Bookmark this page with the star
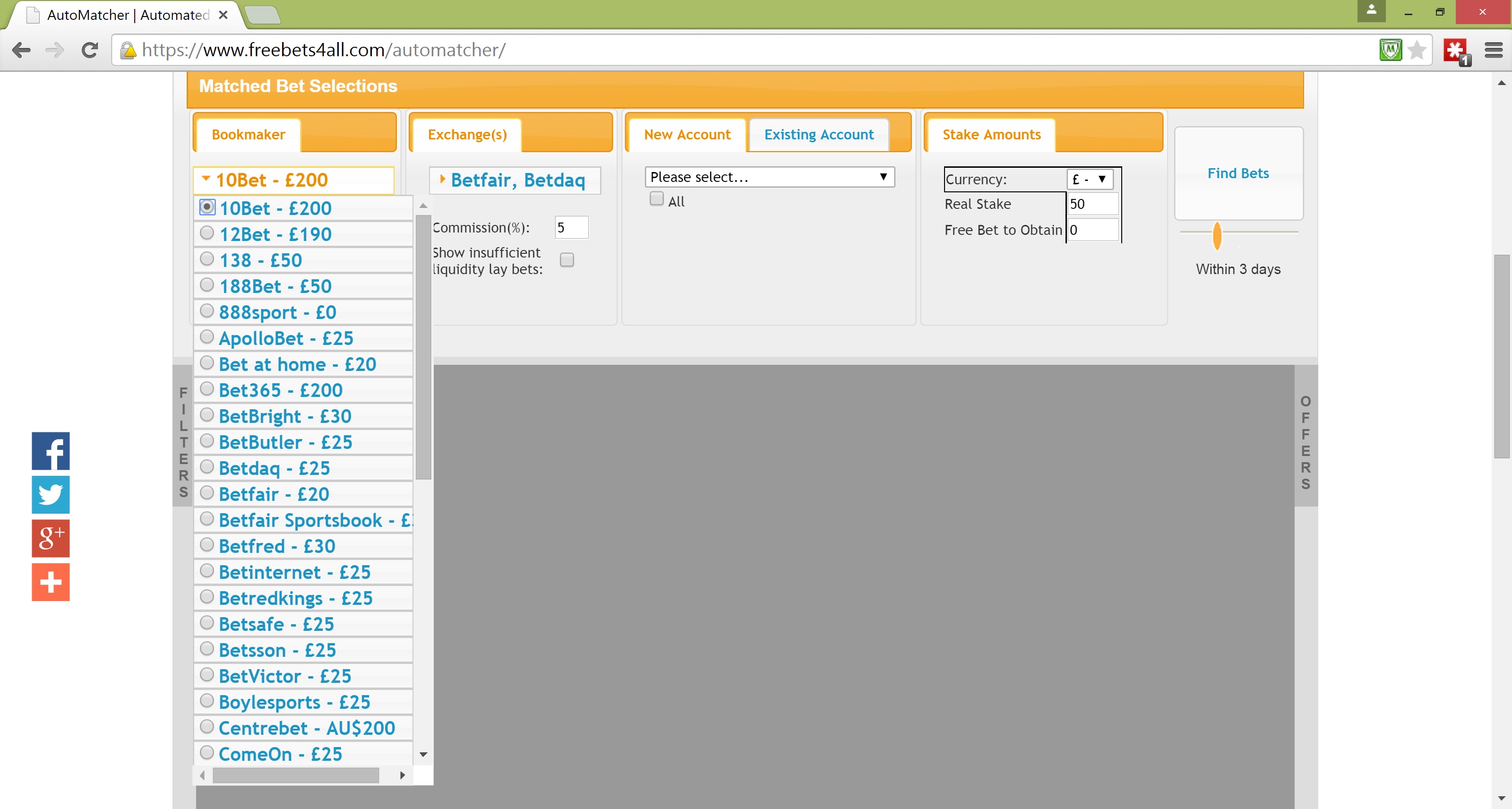This screenshot has height=809, width=1512. pos(1417,50)
